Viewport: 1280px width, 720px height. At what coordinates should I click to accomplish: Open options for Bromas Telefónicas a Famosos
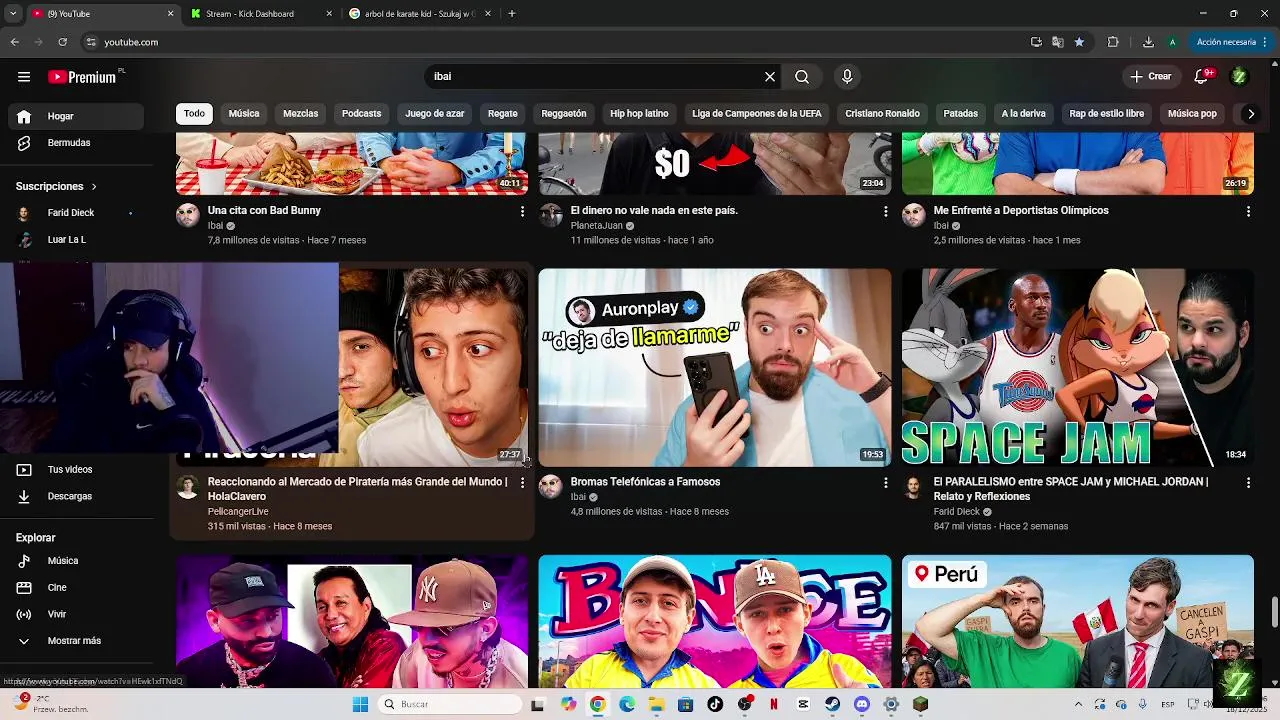(885, 483)
